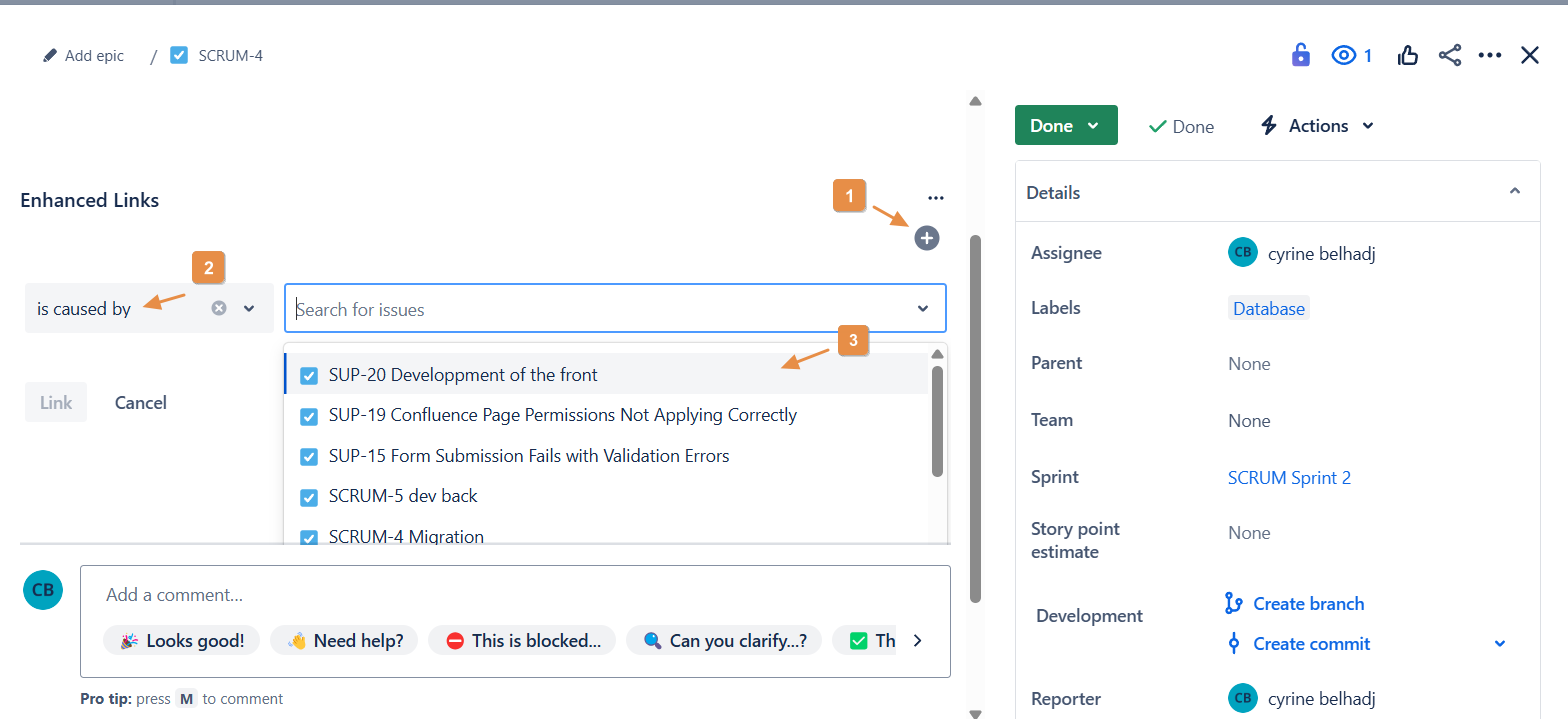Viewport: 1568px width, 719px height.
Task: Click the 'Looks good!' quick comment chip
Action: 181,640
